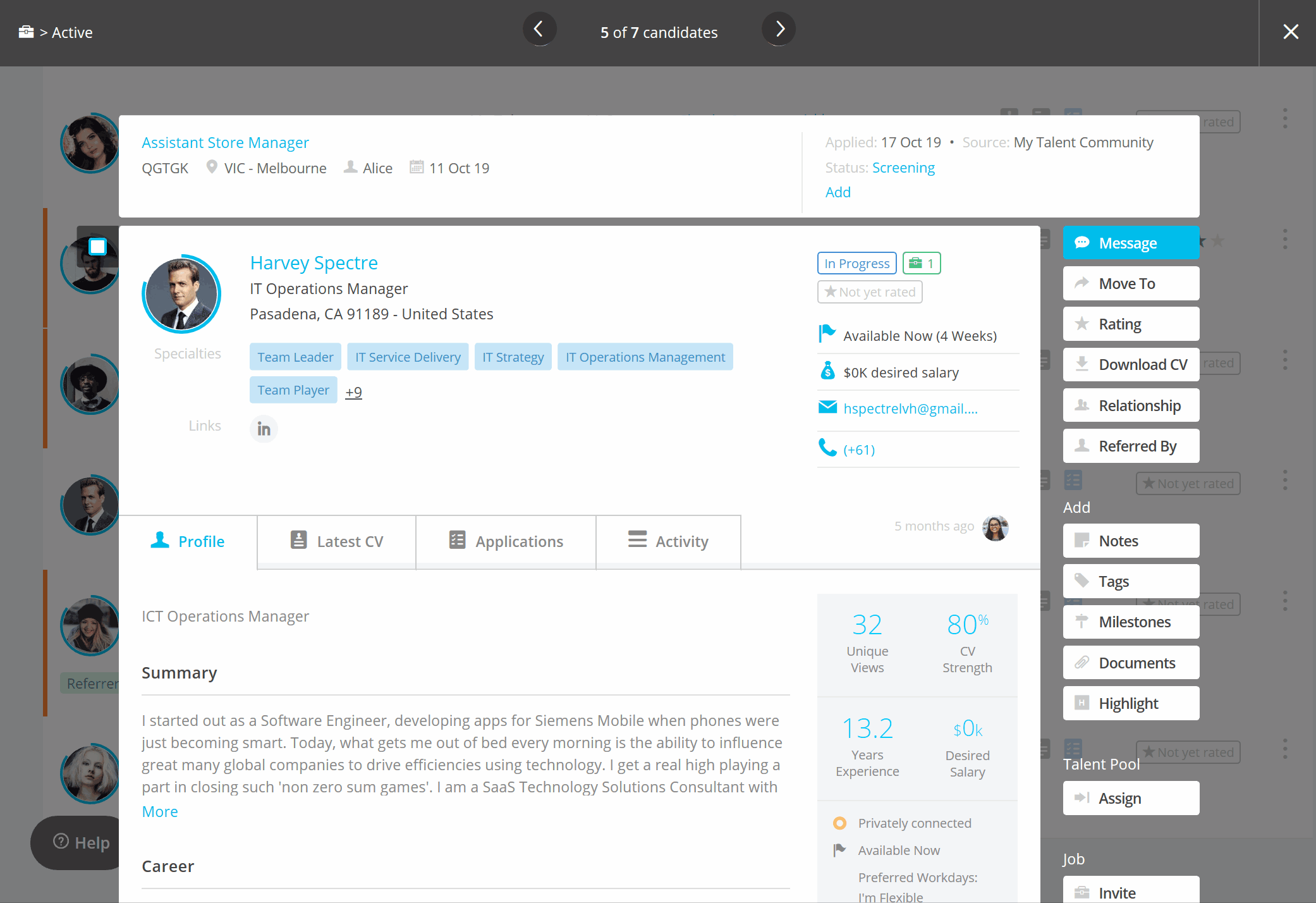Click the recruiter avatar near 5 months ago

995,527
